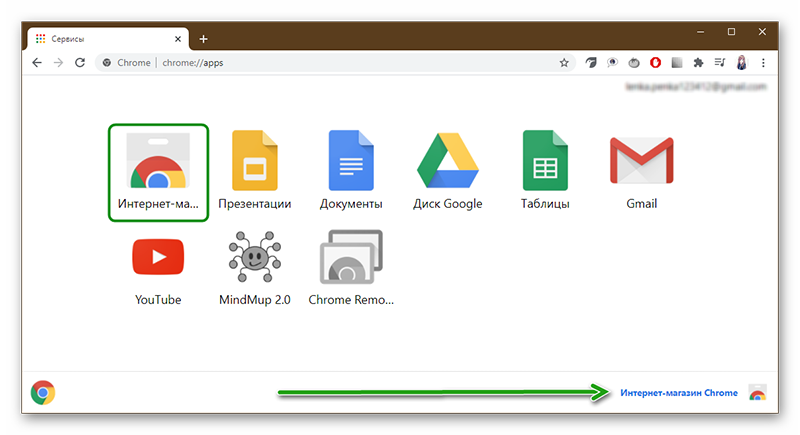This screenshot has width=800, height=435.
Task: Open the Extensions puzzle menu
Action: [x=698, y=63]
